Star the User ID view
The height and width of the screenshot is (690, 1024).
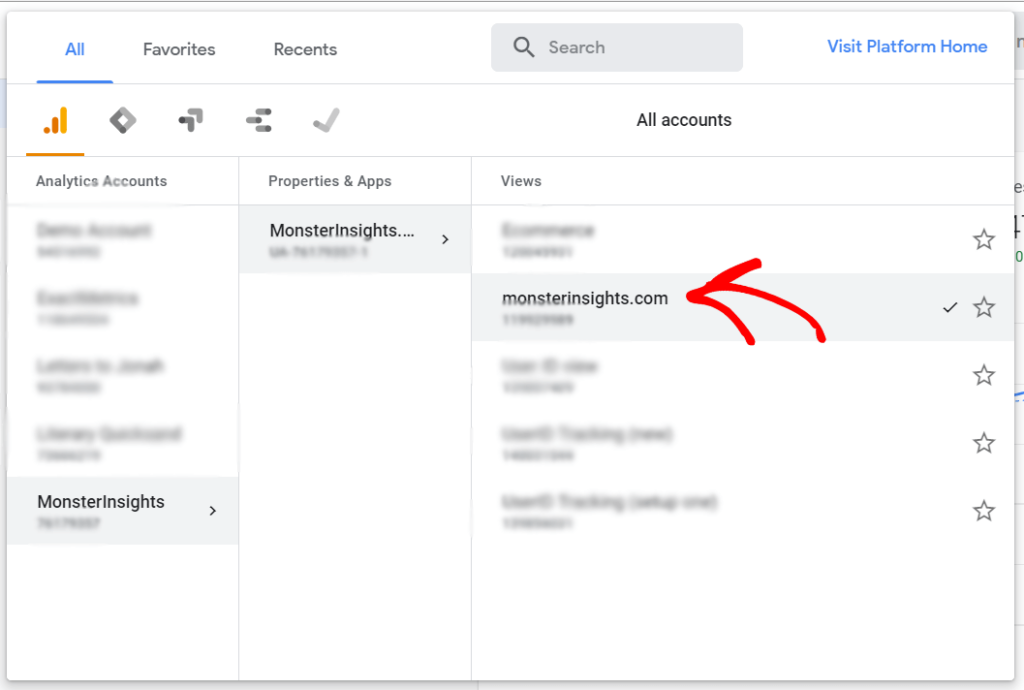pos(984,375)
